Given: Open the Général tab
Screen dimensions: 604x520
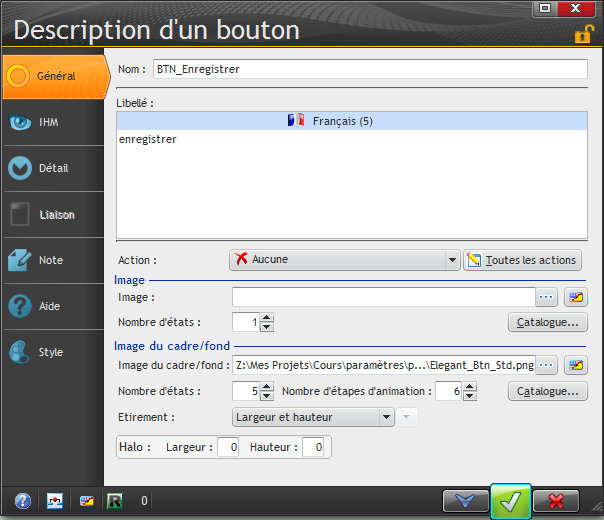Looking at the screenshot, I should [56, 76].
